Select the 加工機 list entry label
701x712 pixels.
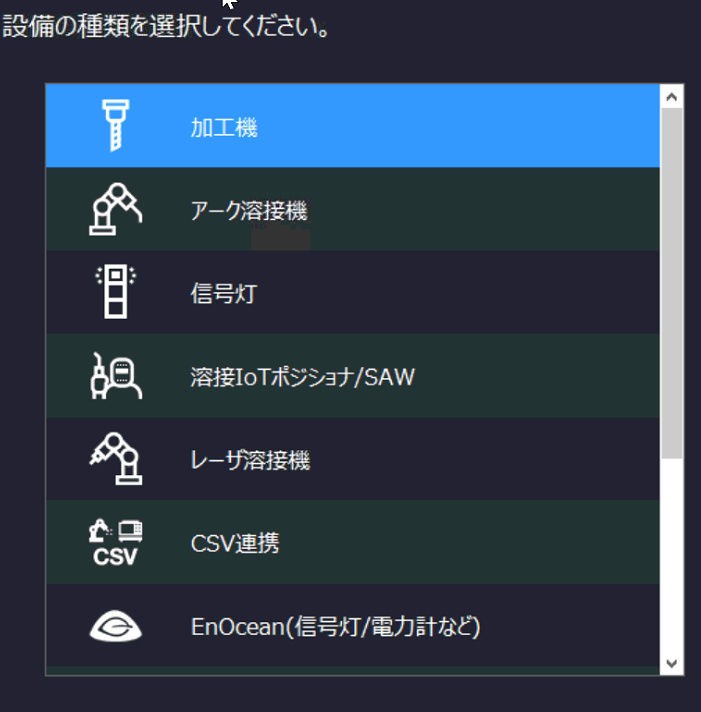(x=224, y=128)
